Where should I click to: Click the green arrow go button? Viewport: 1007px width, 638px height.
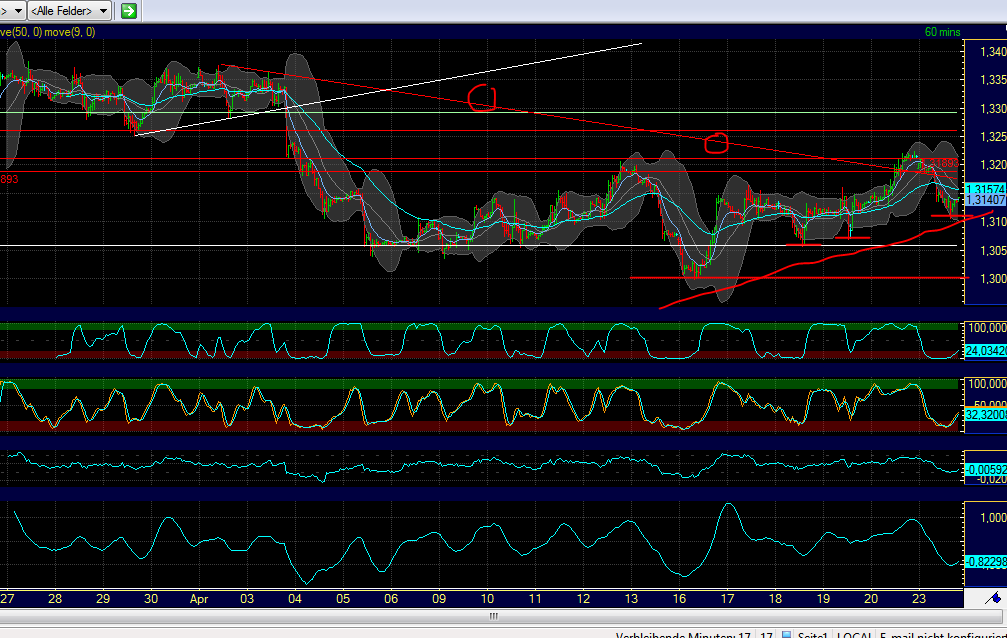[x=128, y=10]
